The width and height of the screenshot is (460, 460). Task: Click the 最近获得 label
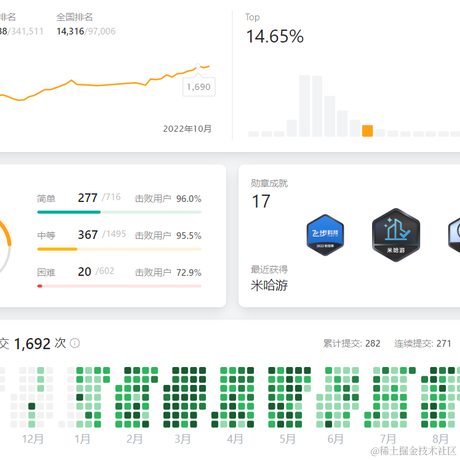point(269,269)
